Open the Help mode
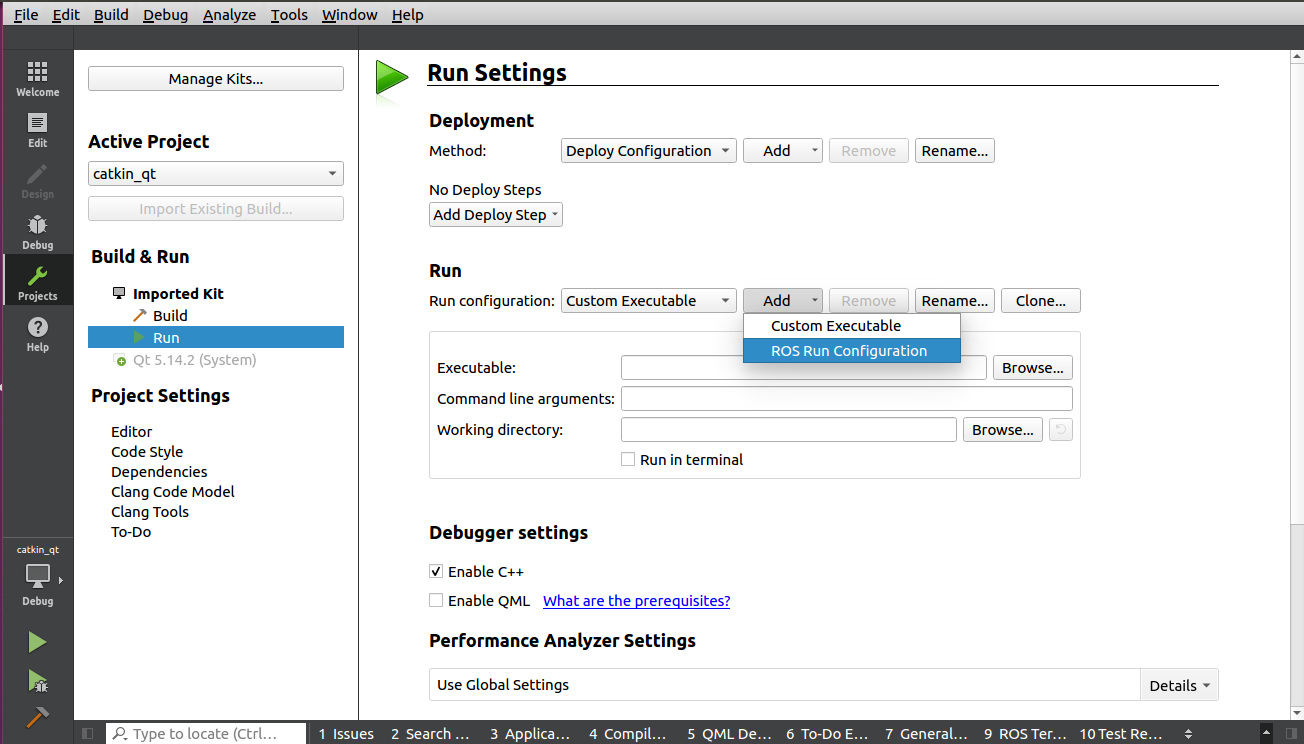This screenshot has width=1304, height=744. point(37,333)
